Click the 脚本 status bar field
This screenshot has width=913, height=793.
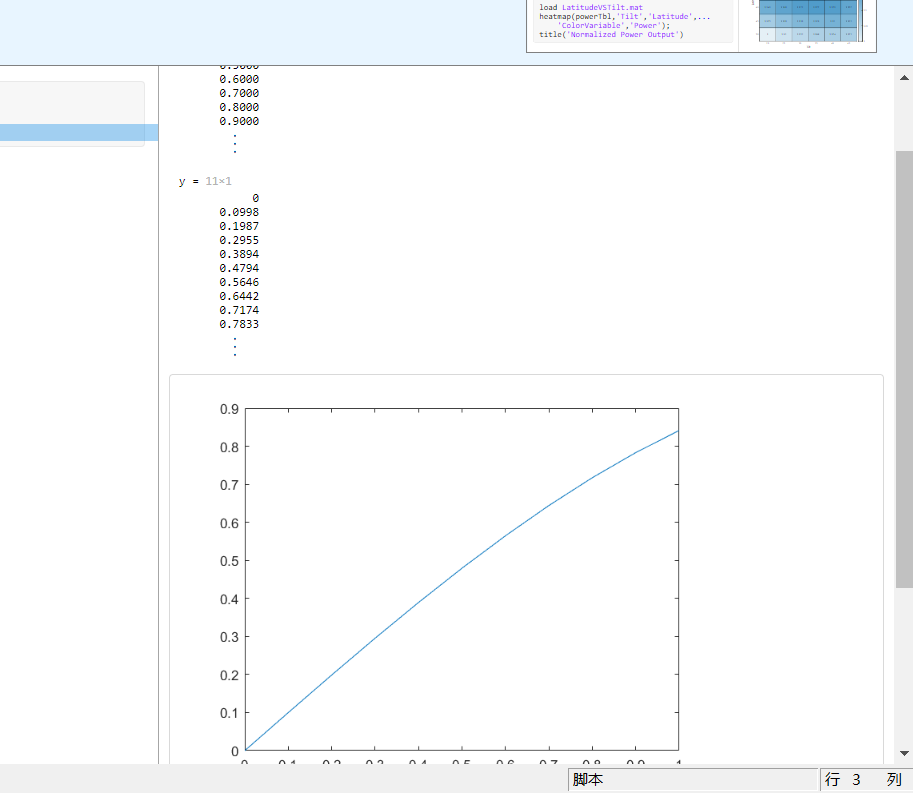tap(693, 780)
